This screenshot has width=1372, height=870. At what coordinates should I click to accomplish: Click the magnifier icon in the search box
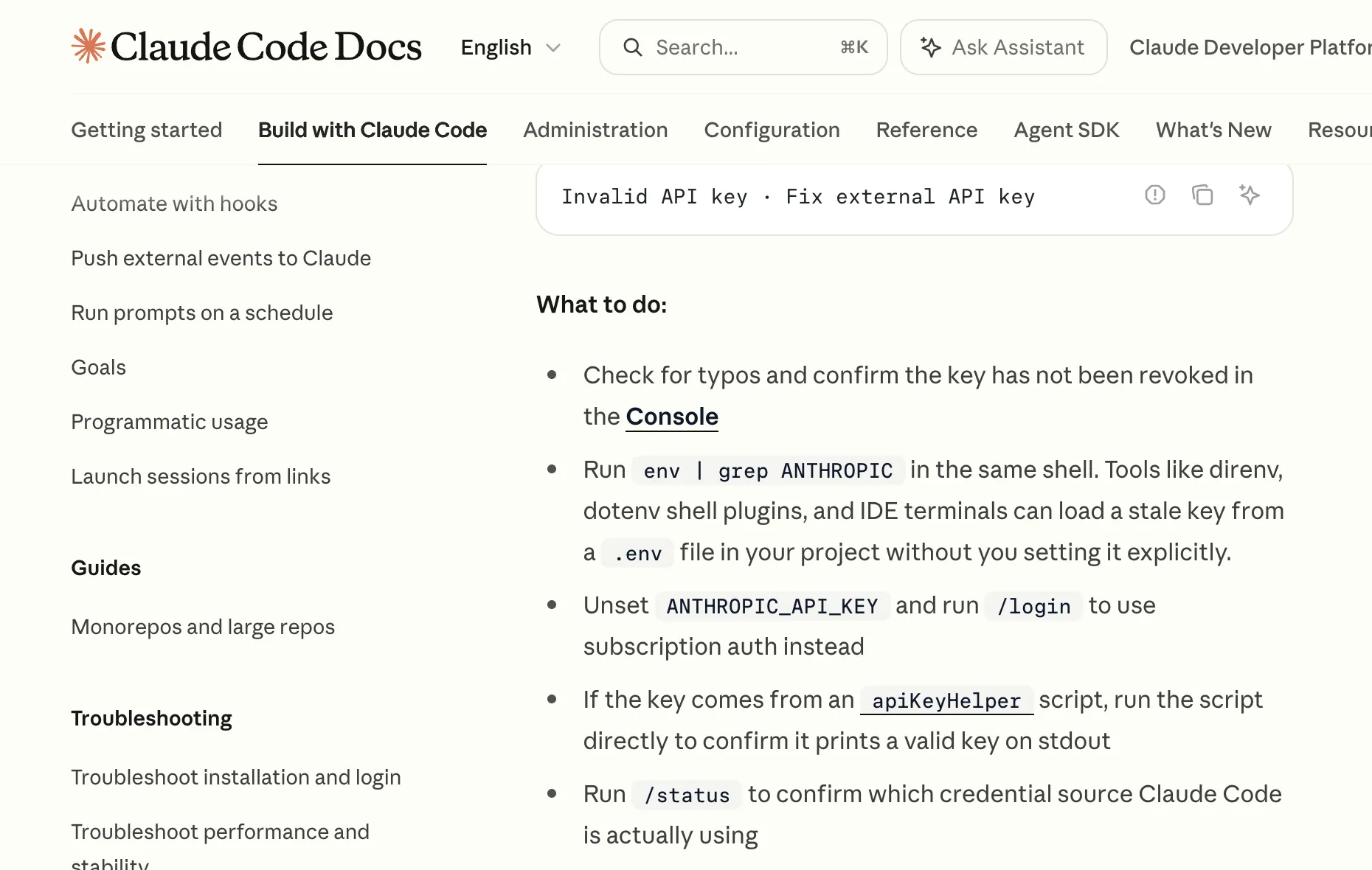point(633,47)
